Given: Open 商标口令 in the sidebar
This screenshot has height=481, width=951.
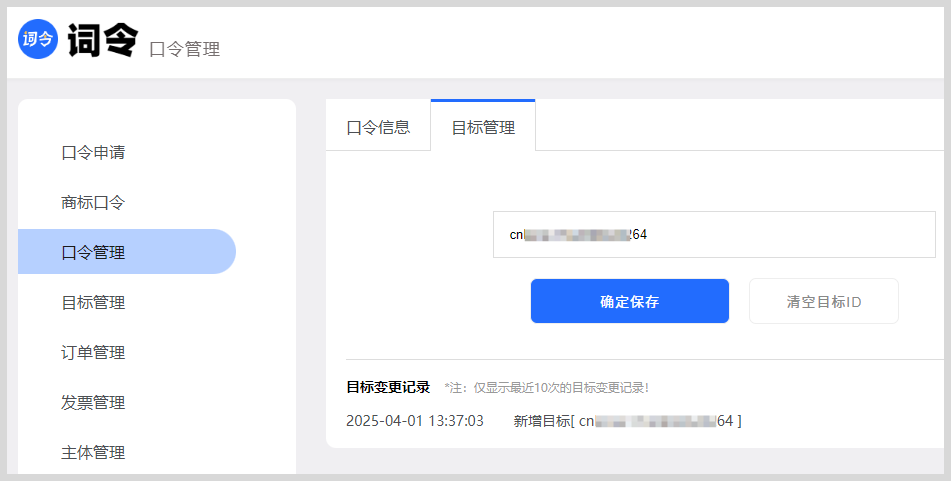Looking at the screenshot, I should (93, 202).
